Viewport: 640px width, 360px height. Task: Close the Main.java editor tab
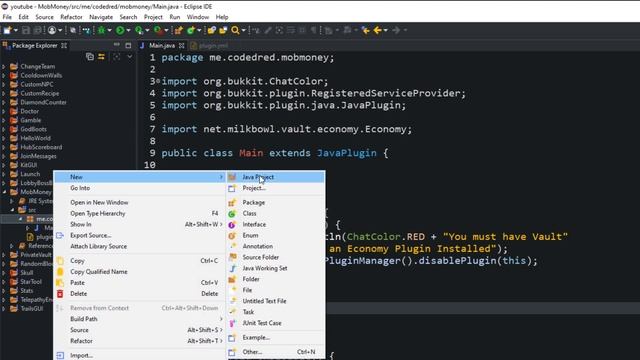click(x=182, y=45)
